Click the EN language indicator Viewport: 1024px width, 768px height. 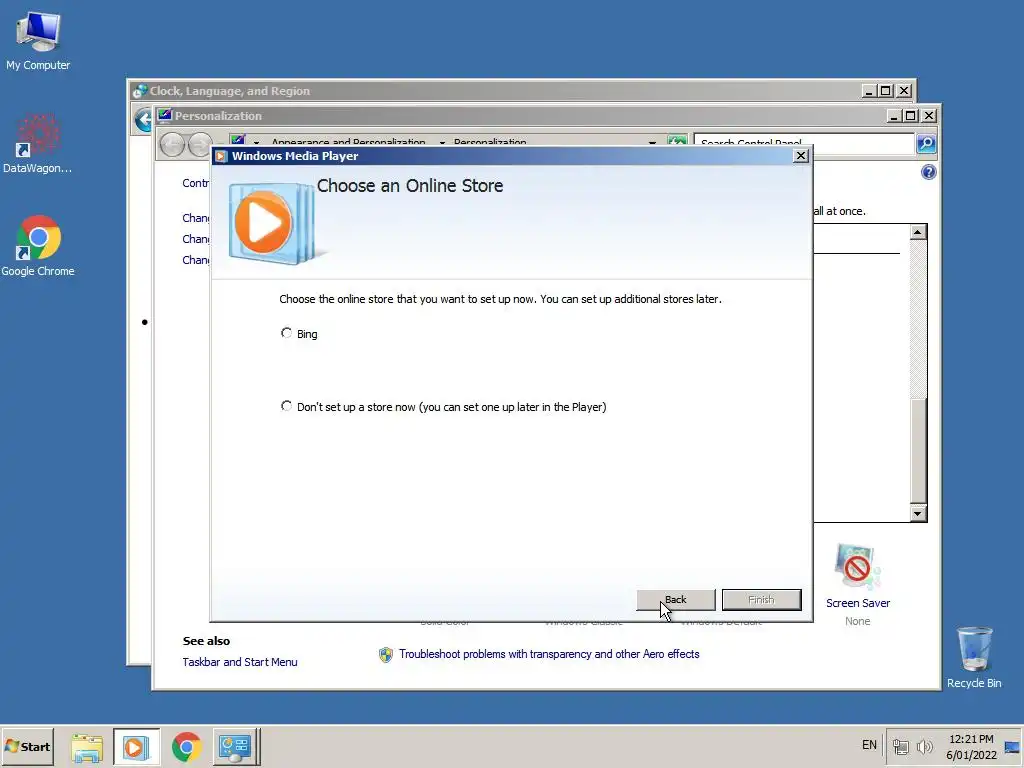click(x=869, y=745)
